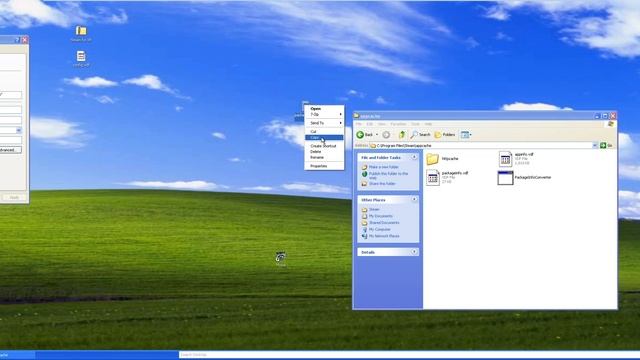Viewport: 640px width, 360px height.
Task: Collapse the Other Places panel
Action: [x=414, y=200]
